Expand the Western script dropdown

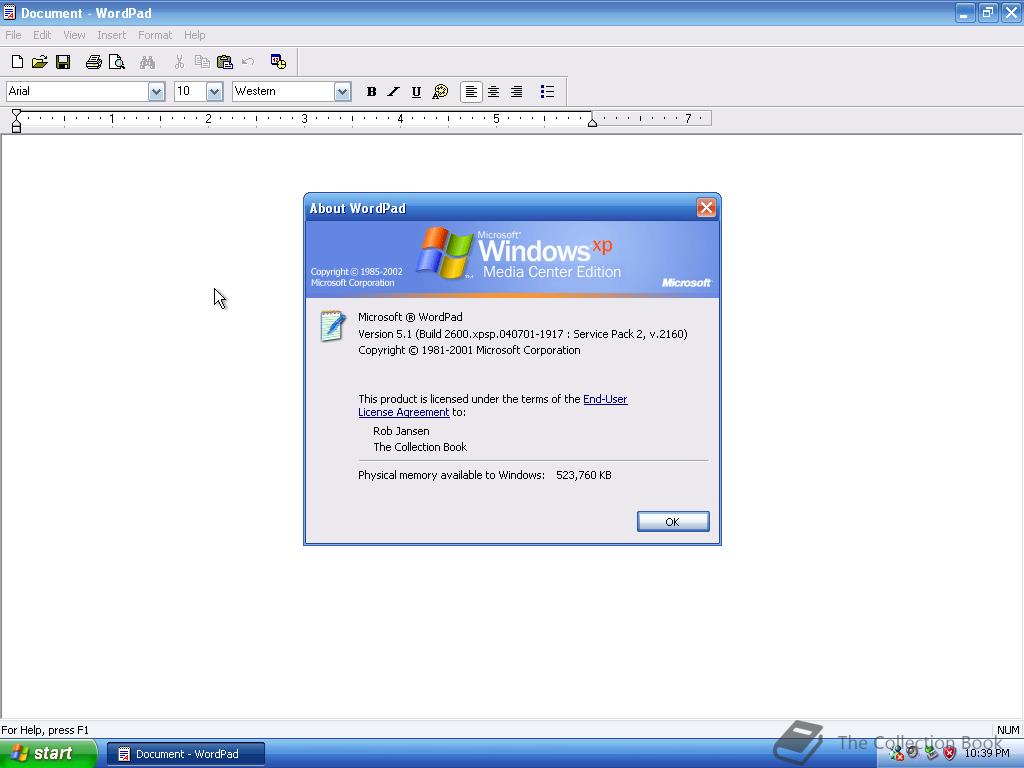pos(342,91)
